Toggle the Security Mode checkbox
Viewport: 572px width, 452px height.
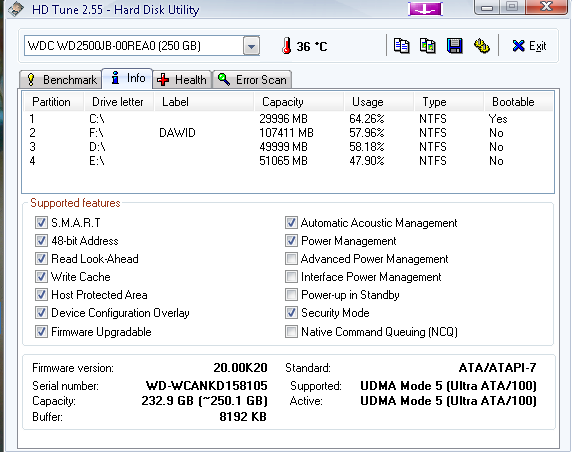point(291,313)
